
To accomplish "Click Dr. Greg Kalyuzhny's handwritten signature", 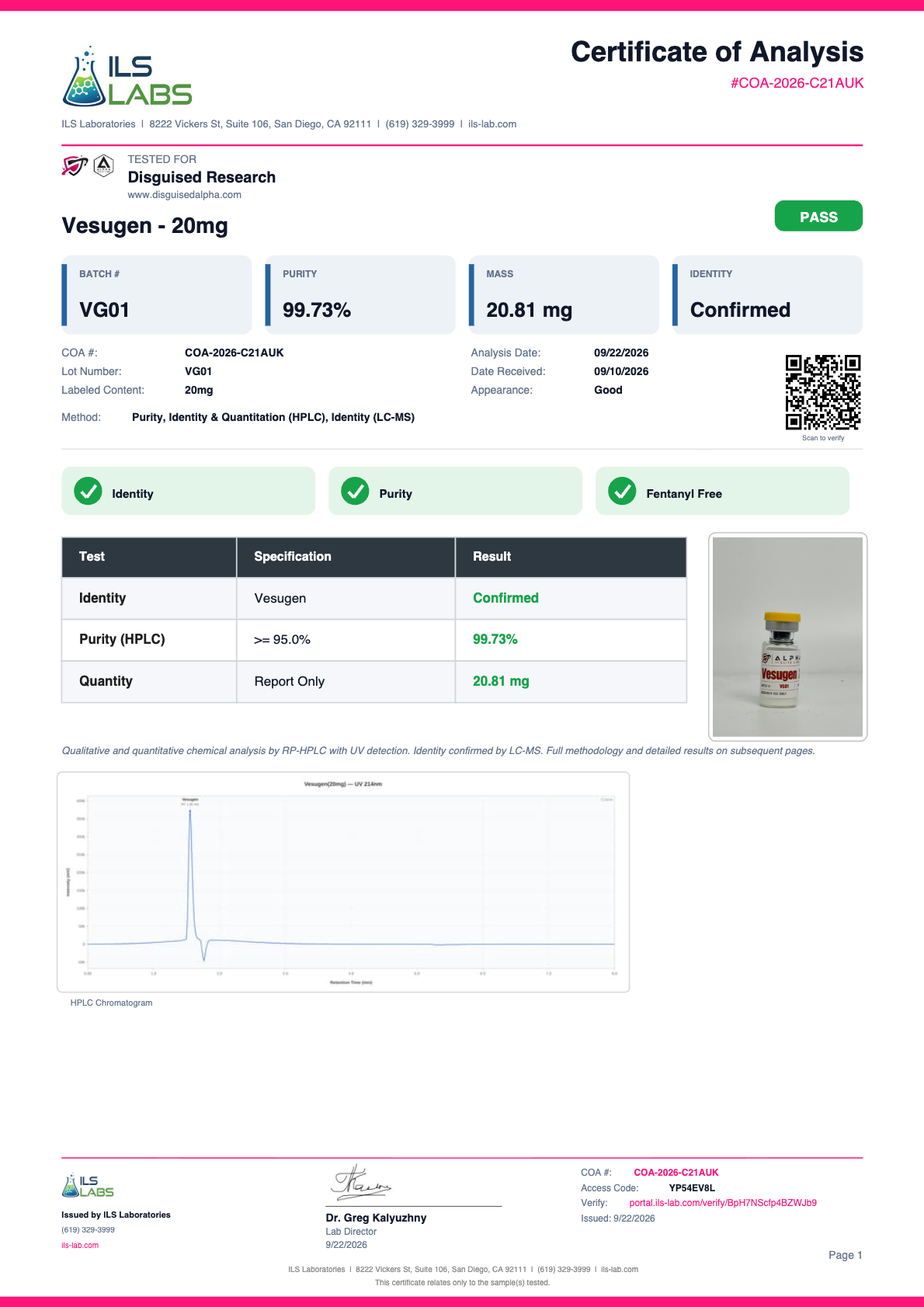I will coord(362,1183).
